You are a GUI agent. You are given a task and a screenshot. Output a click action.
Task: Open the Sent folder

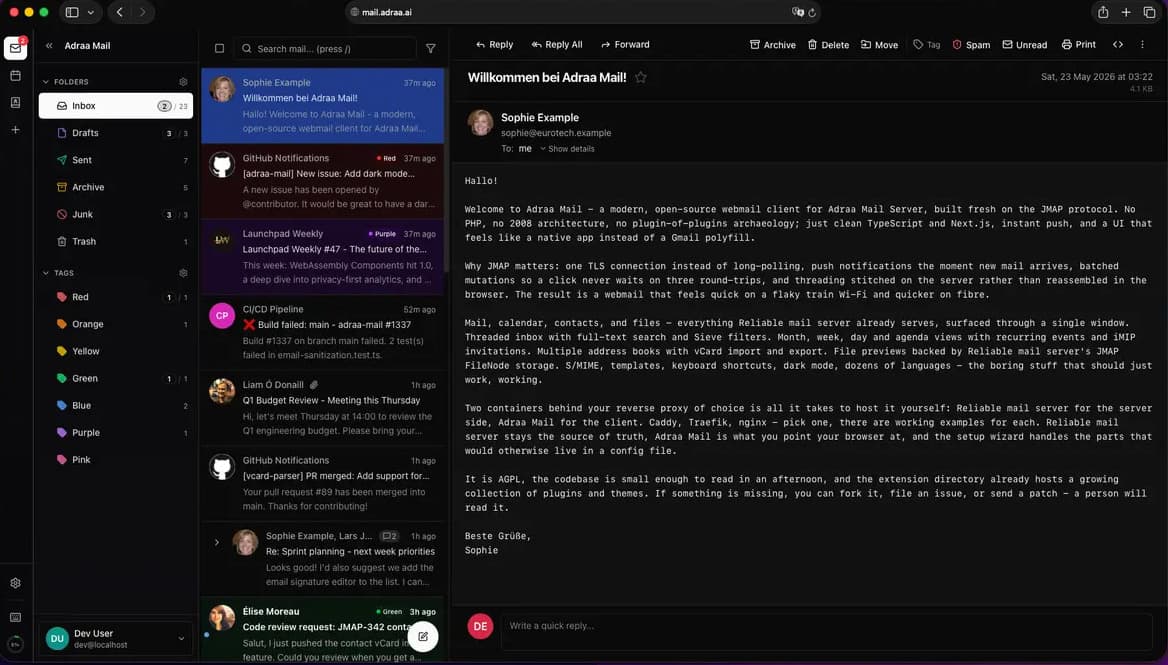pyautogui.click(x=115, y=160)
